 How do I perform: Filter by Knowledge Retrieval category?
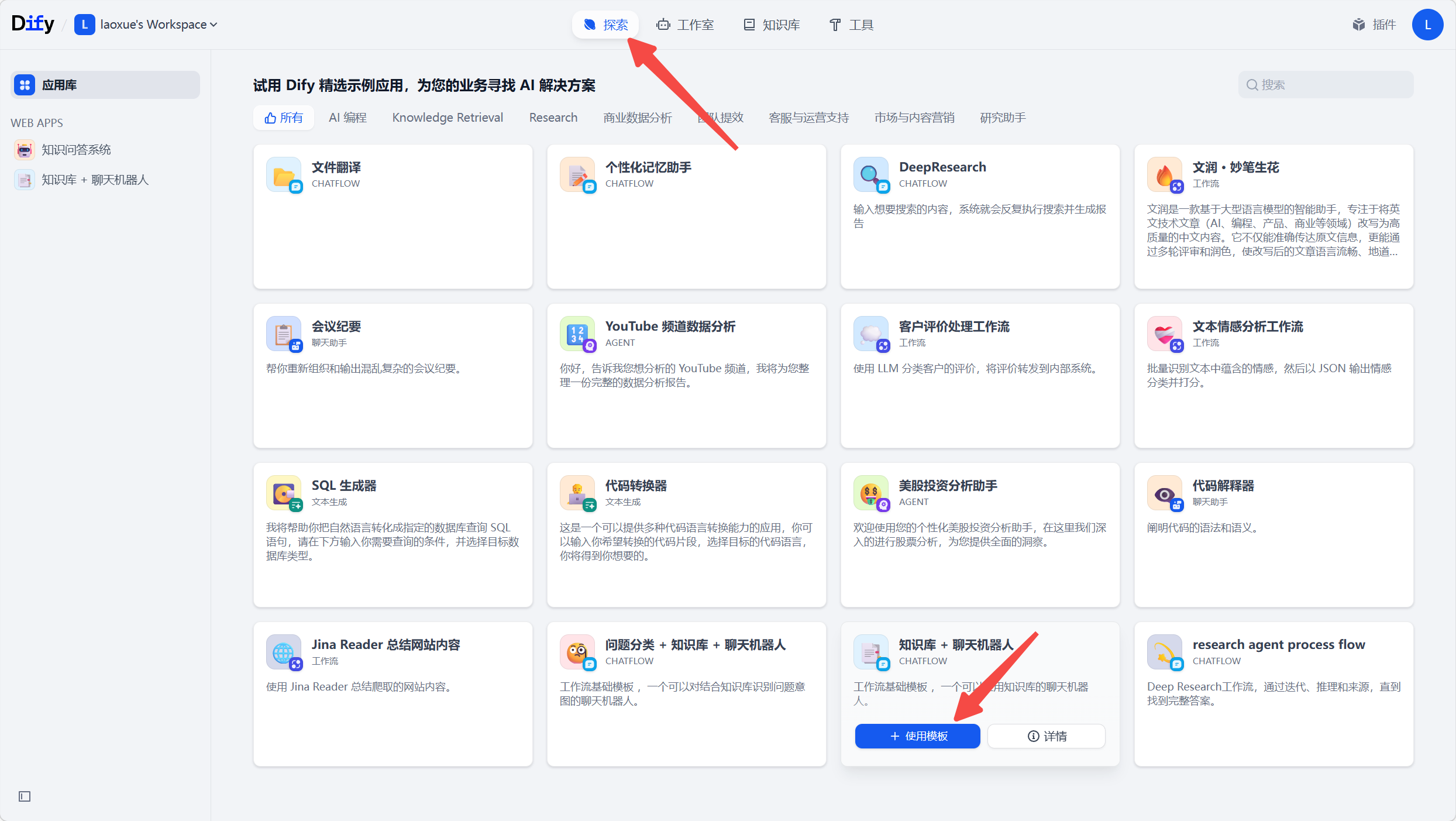tap(448, 118)
